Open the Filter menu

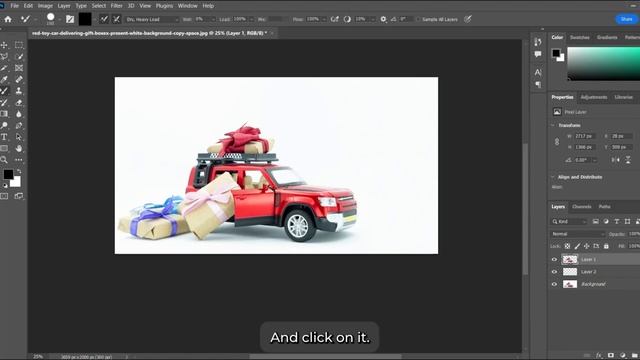click(116, 6)
